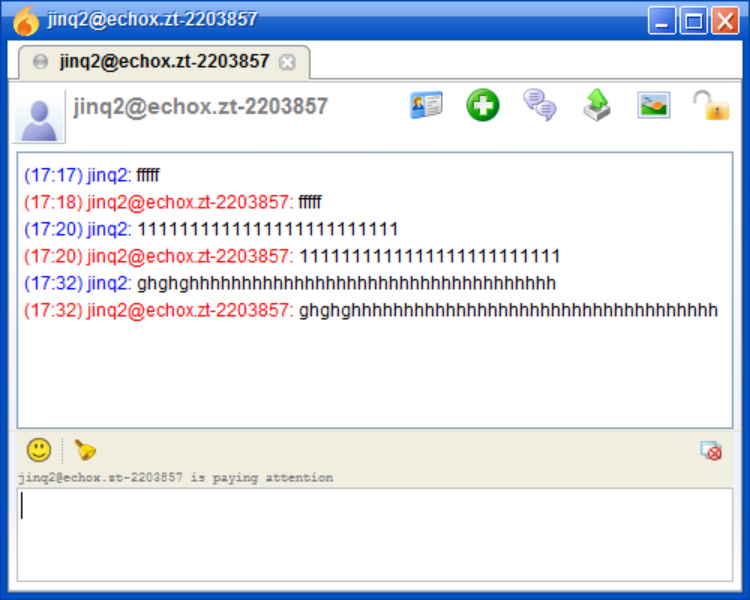750x600 pixels.
Task: Toggle the encryption padlock icon
Action: coord(711,105)
